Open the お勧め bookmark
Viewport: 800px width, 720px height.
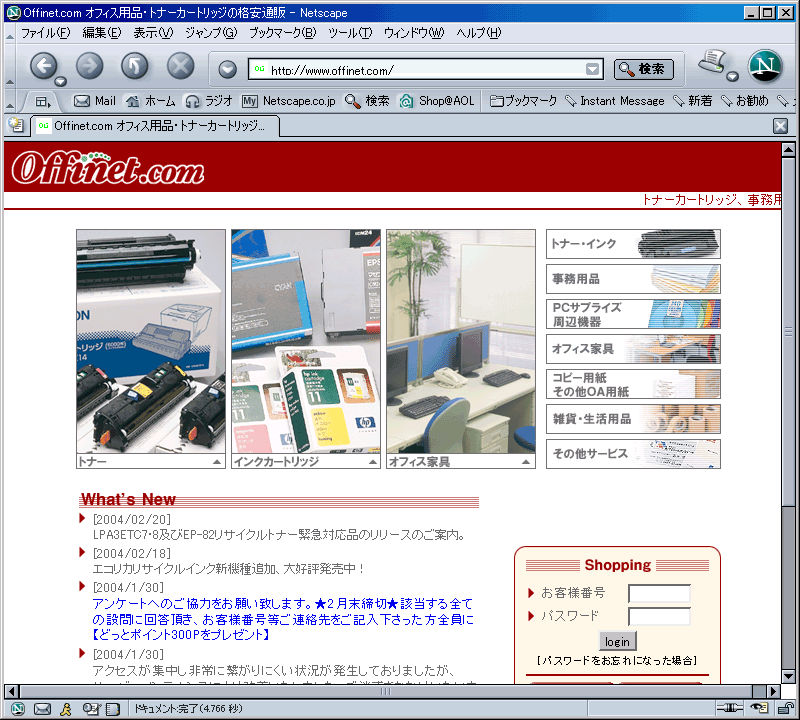click(x=745, y=101)
